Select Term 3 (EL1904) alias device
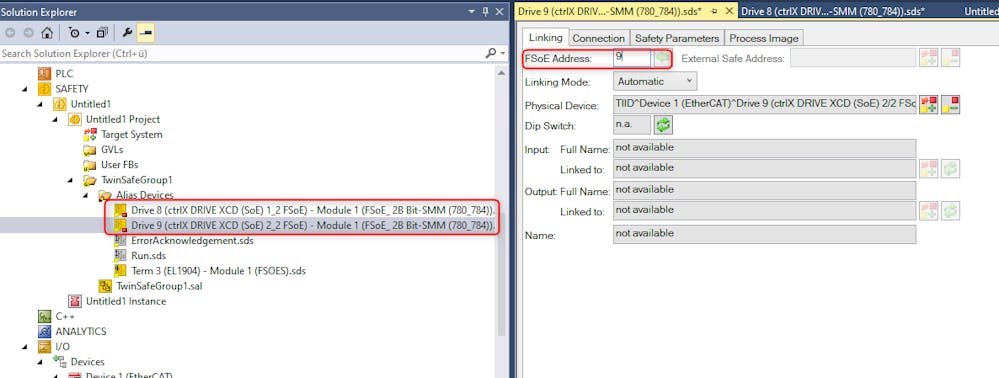The image size is (999, 378). tap(219, 271)
